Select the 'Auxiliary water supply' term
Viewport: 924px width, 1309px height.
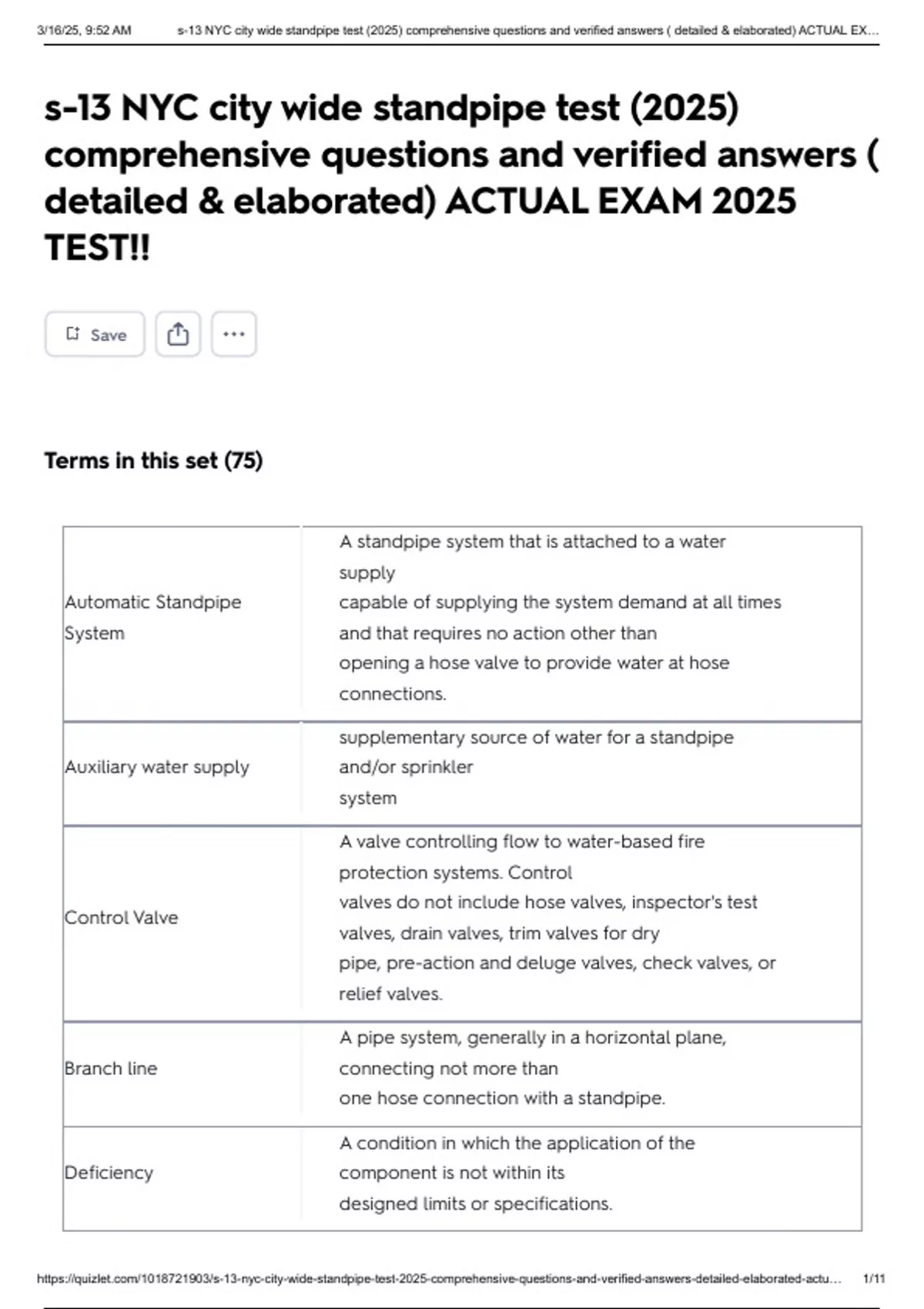(157, 767)
